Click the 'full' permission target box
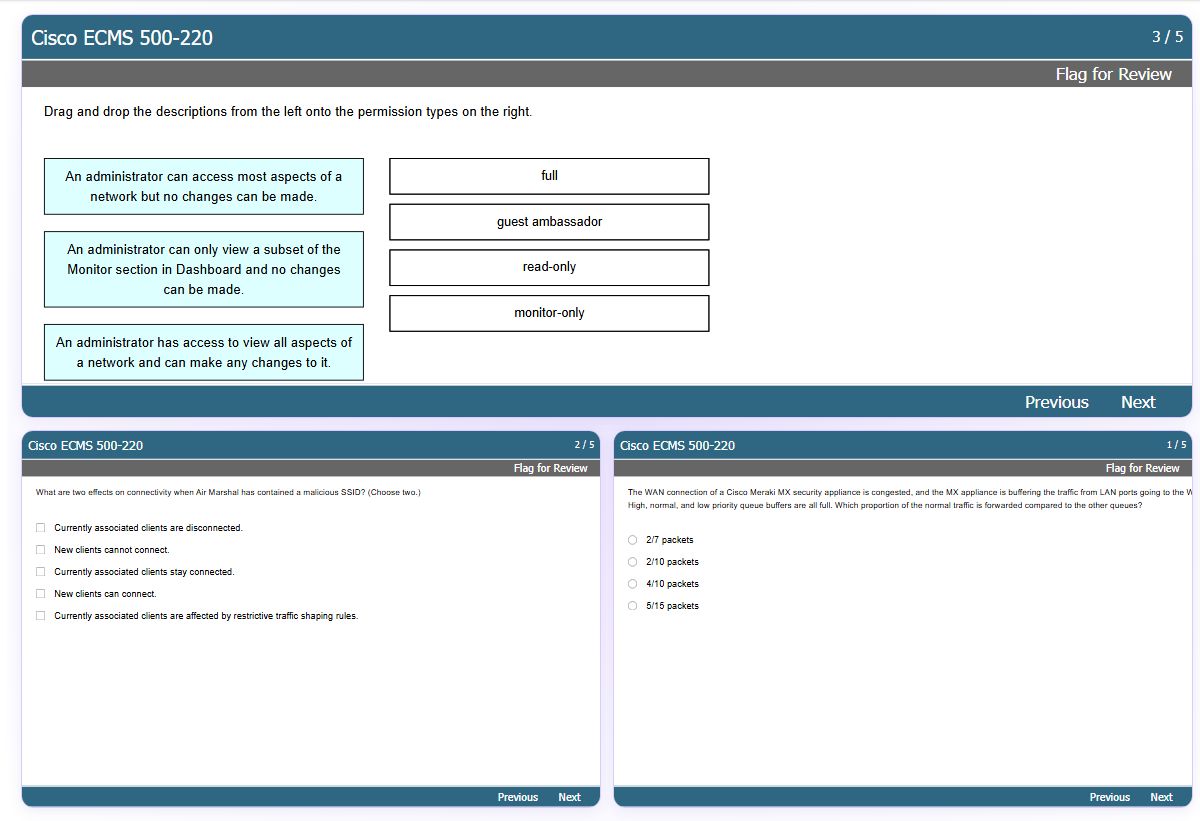Viewport: 1200px width, 821px height. click(x=549, y=176)
